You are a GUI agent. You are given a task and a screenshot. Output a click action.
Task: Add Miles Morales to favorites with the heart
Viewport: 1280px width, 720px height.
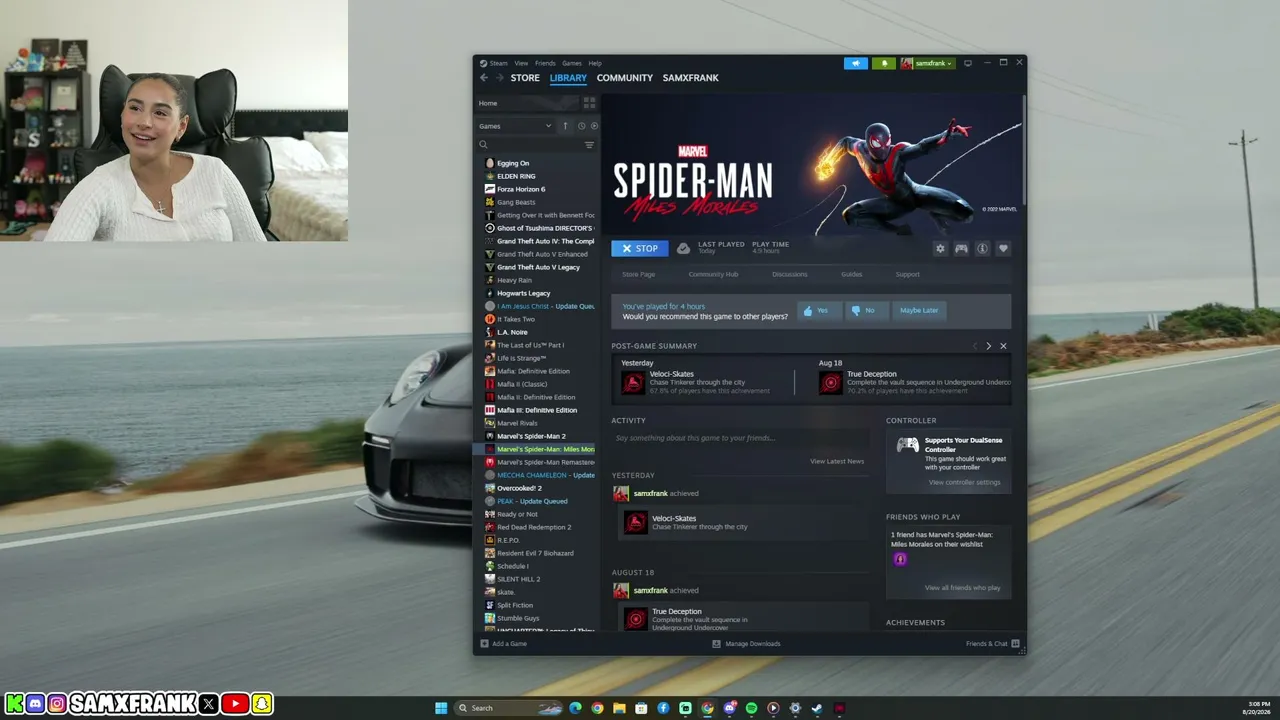pyautogui.click(x=1003, y=249)
